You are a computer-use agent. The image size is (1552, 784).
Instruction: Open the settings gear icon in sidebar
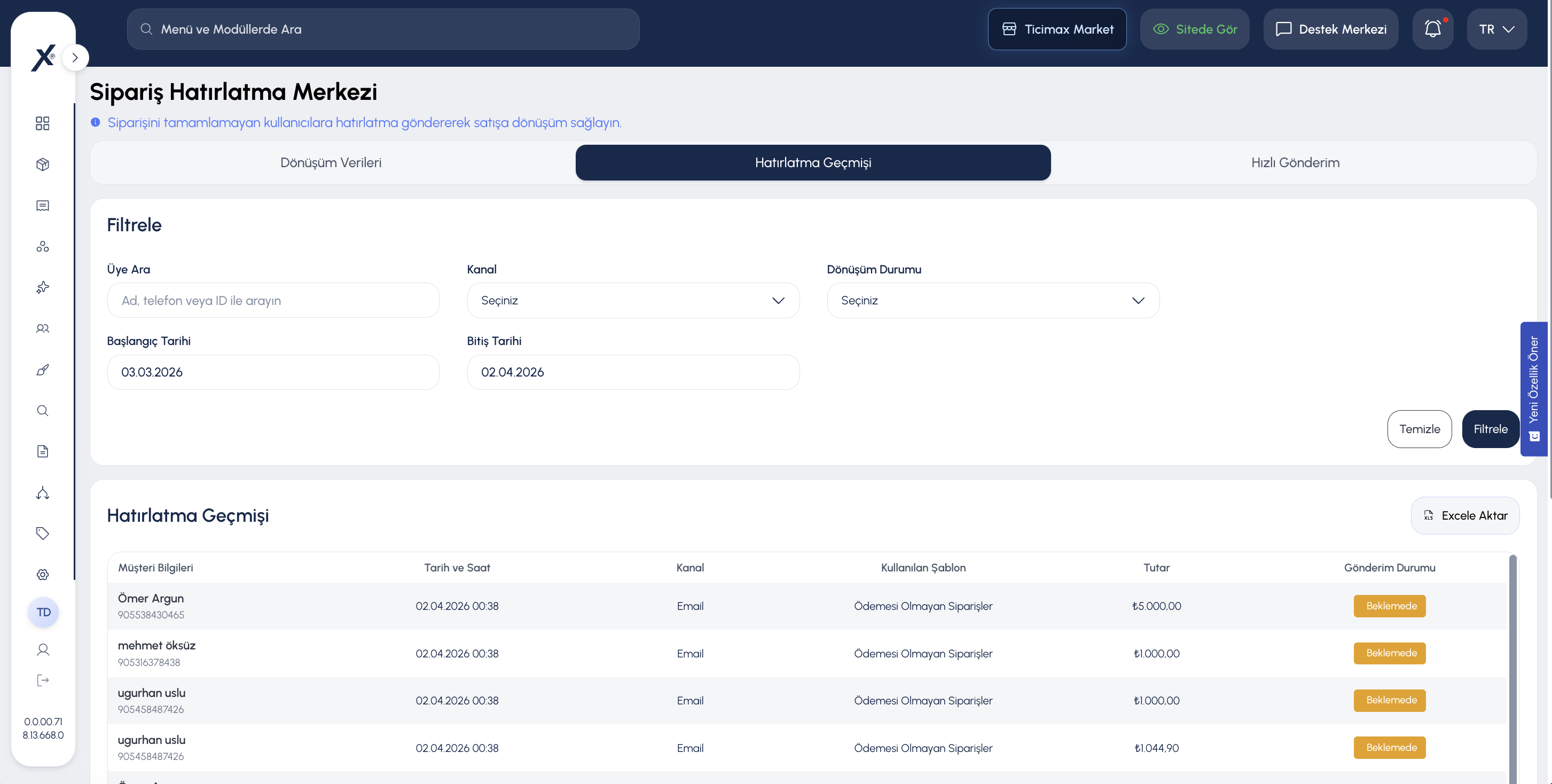click(42, 574)
